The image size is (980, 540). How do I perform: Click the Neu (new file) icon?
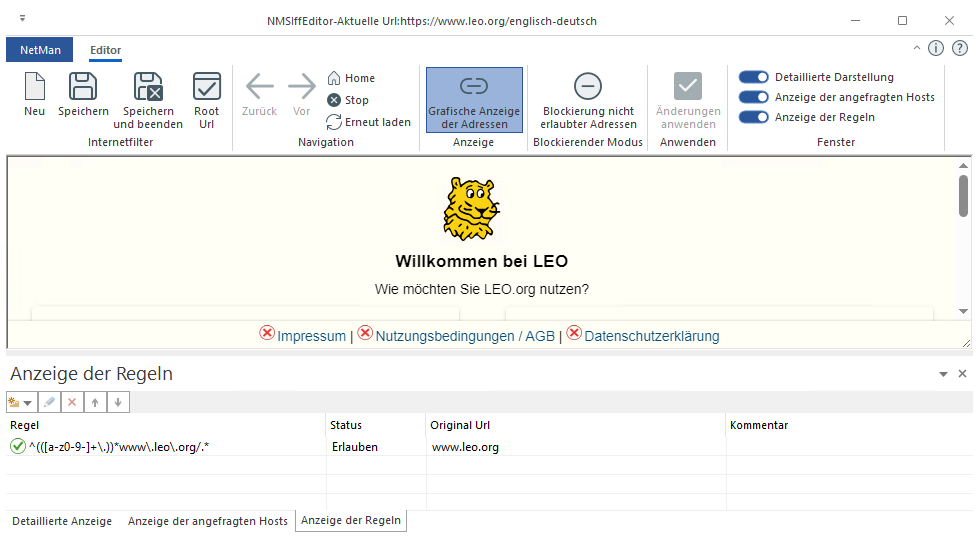pyautogui.click(x=34, y=87)
